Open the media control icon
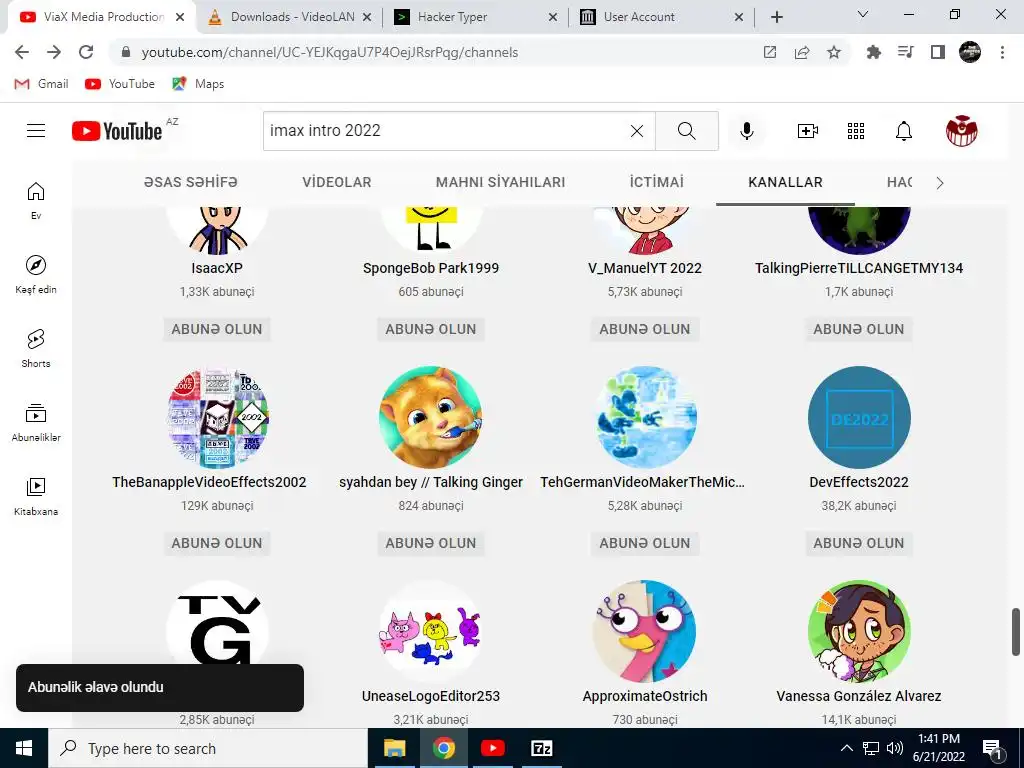1024x768 pixels. [x=905, y=52]
